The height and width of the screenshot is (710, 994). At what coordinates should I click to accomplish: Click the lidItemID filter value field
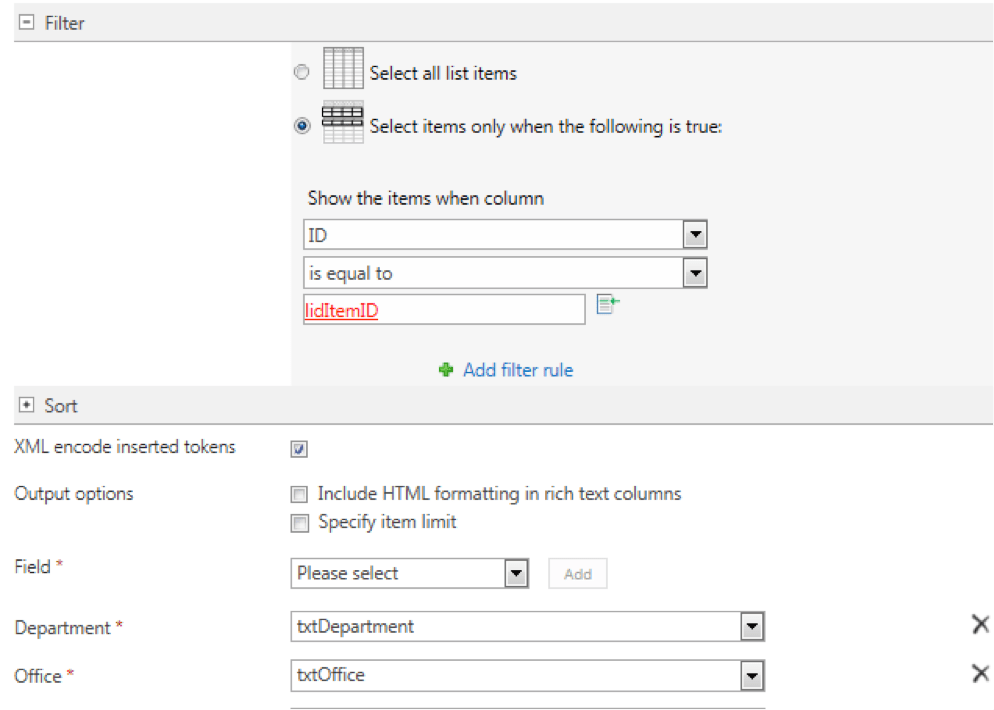click(x=444, y=310)
